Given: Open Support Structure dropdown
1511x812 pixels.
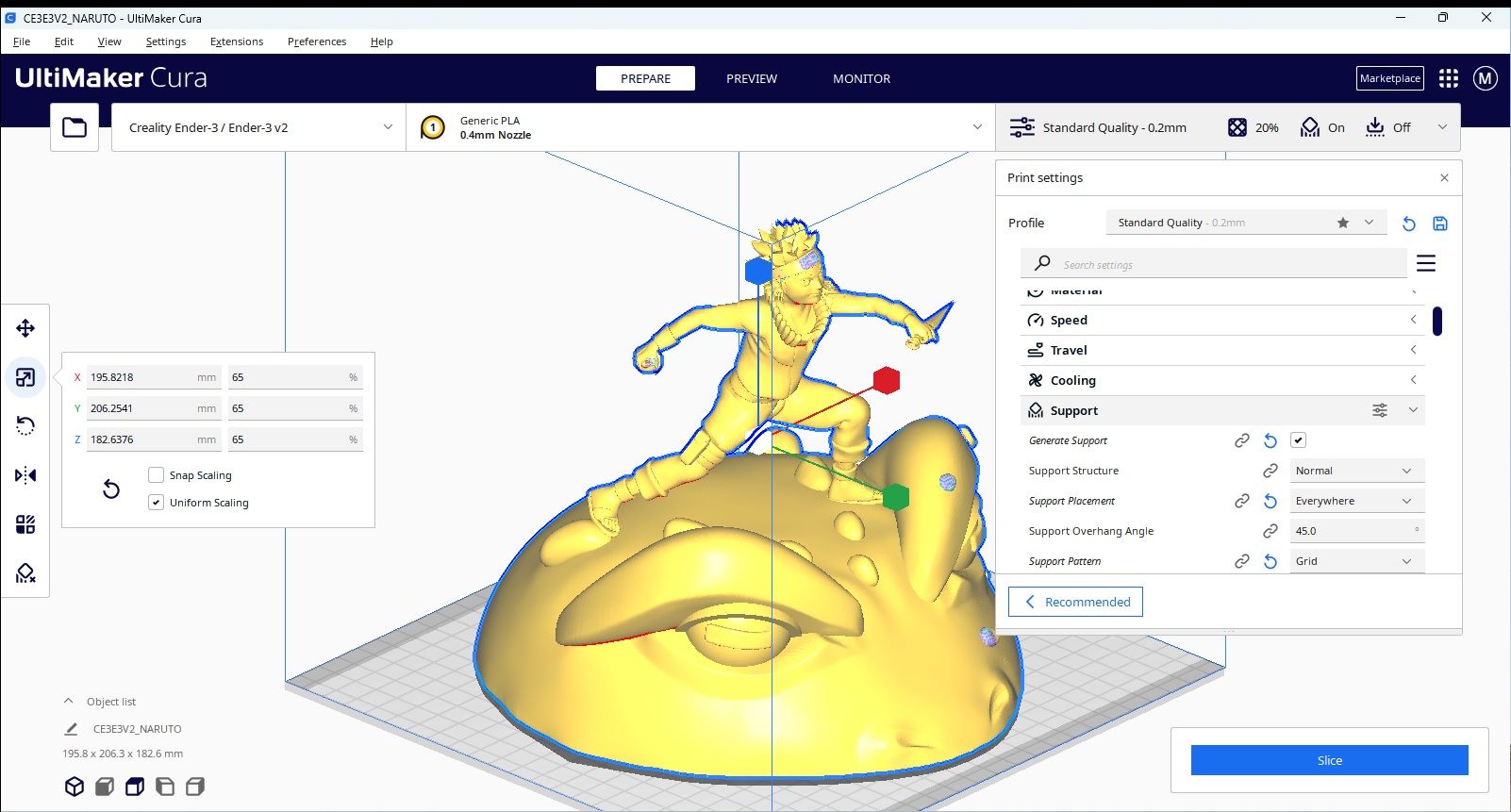Looking at the screenshot, I should pyautogui.click(x=1356, y=471).
